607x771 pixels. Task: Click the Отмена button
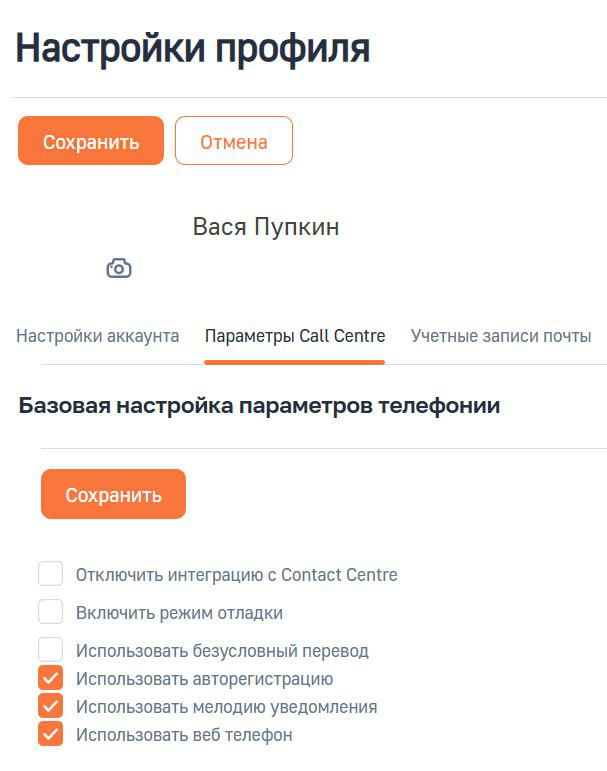click(x=234, y=141)
